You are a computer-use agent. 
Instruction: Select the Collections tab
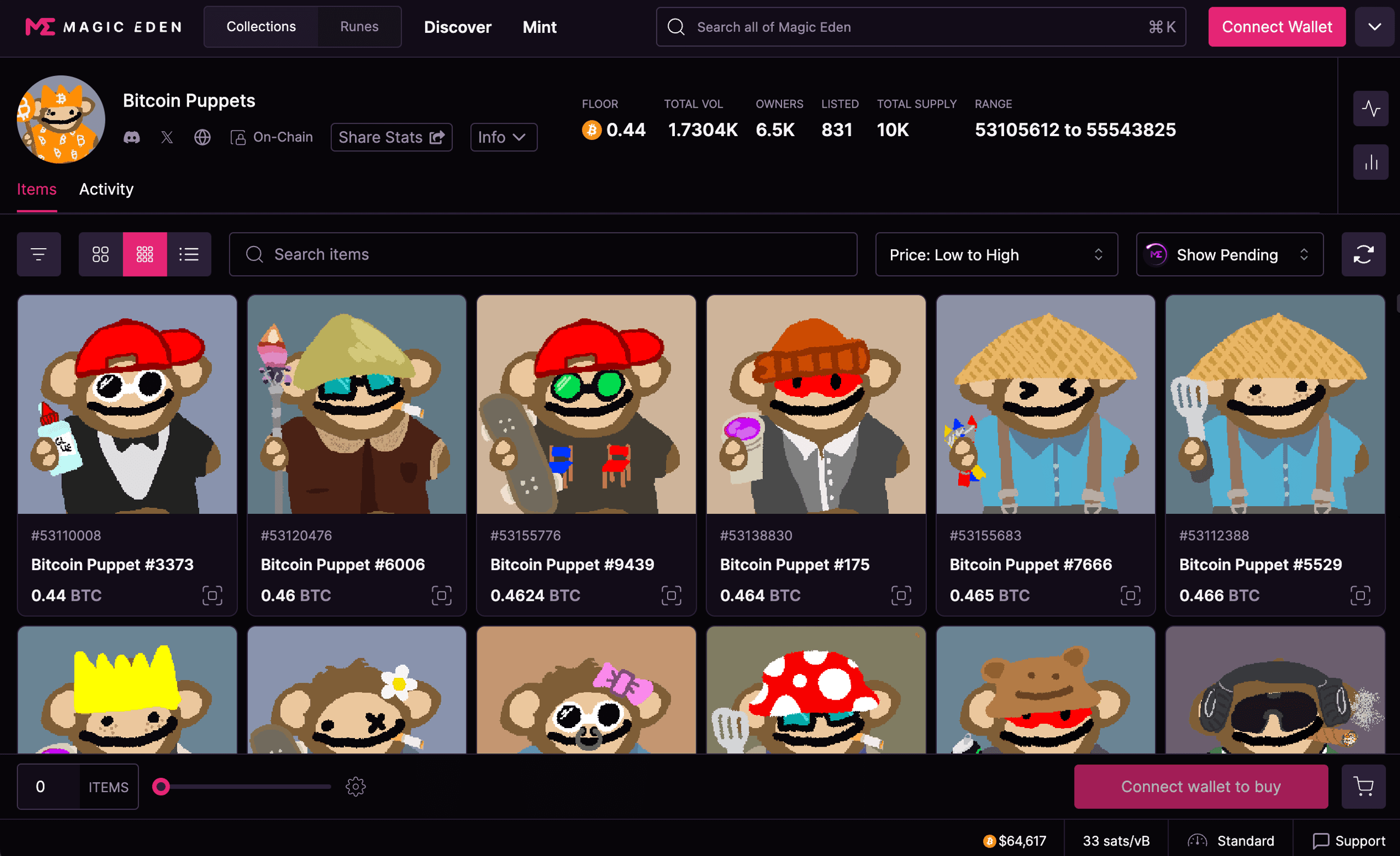(261, 27)
